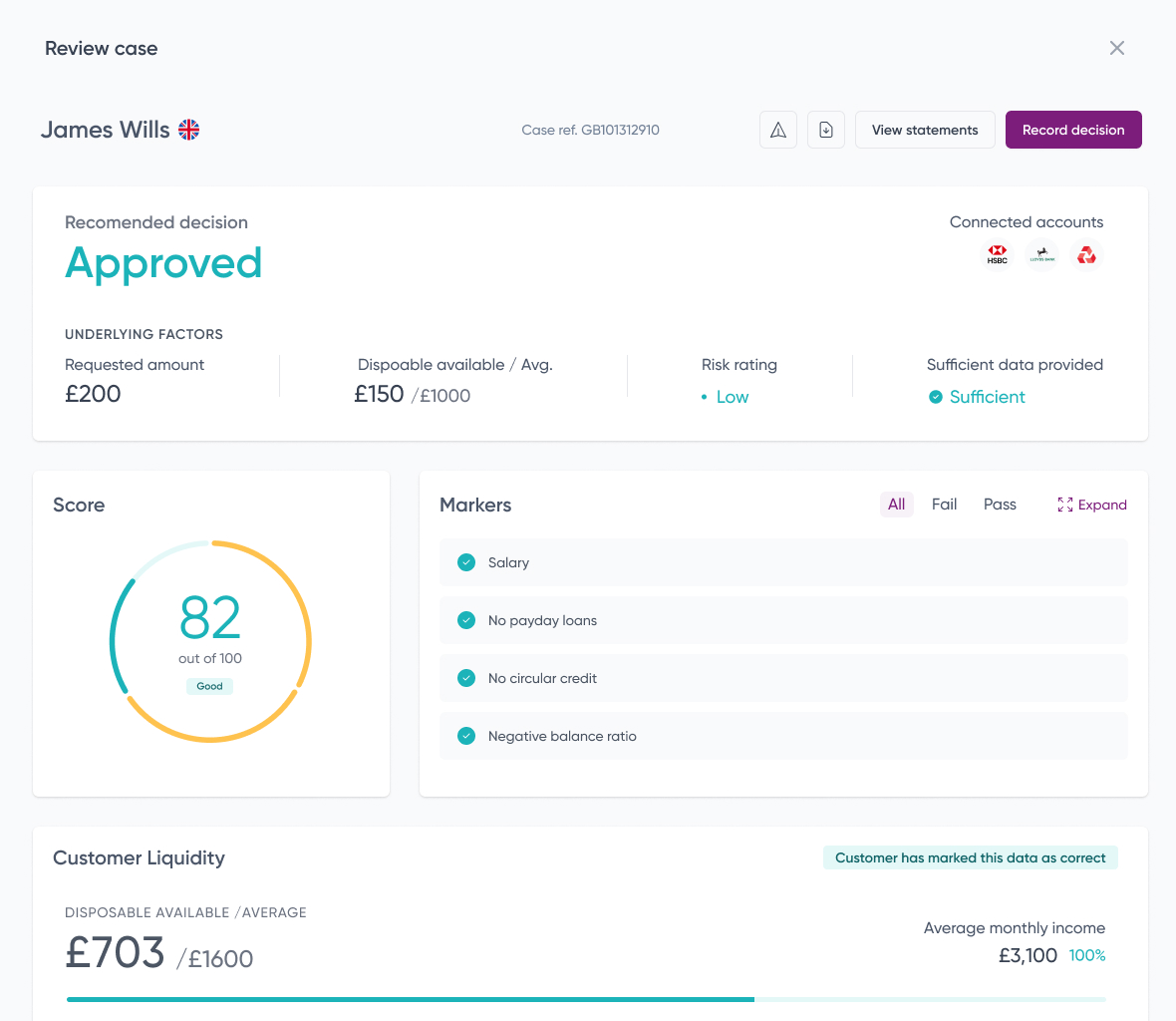Select the Lloyds Bank connected account icon
This screenshot has width=1176, height=1021.
(1041, 255)
